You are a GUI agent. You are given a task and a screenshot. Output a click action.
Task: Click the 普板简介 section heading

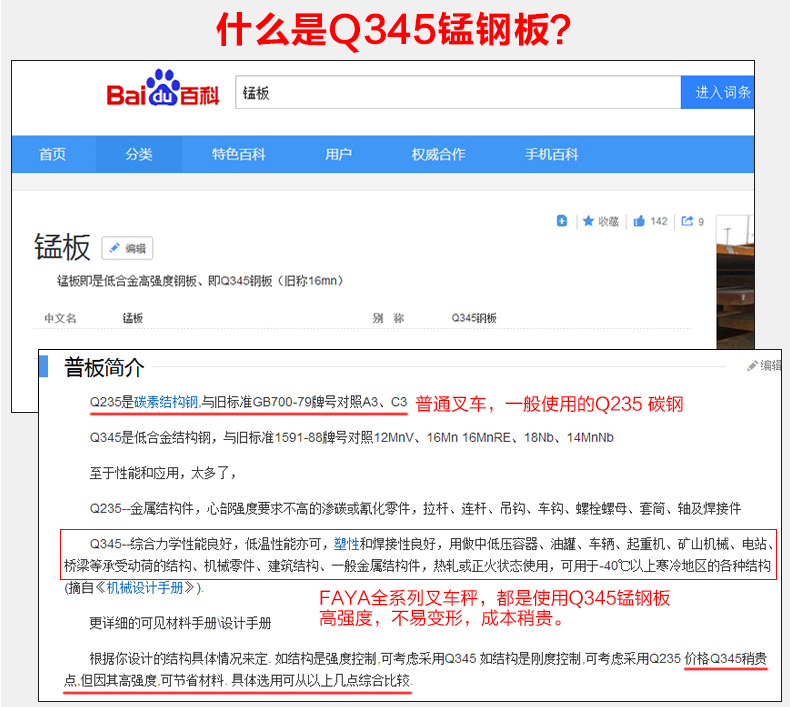pyautogui.click(x=104, y=367)
